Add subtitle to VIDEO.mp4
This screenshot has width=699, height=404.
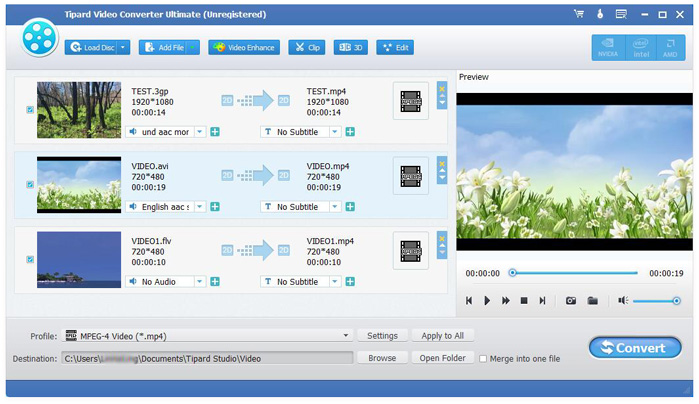coord(350,206)
